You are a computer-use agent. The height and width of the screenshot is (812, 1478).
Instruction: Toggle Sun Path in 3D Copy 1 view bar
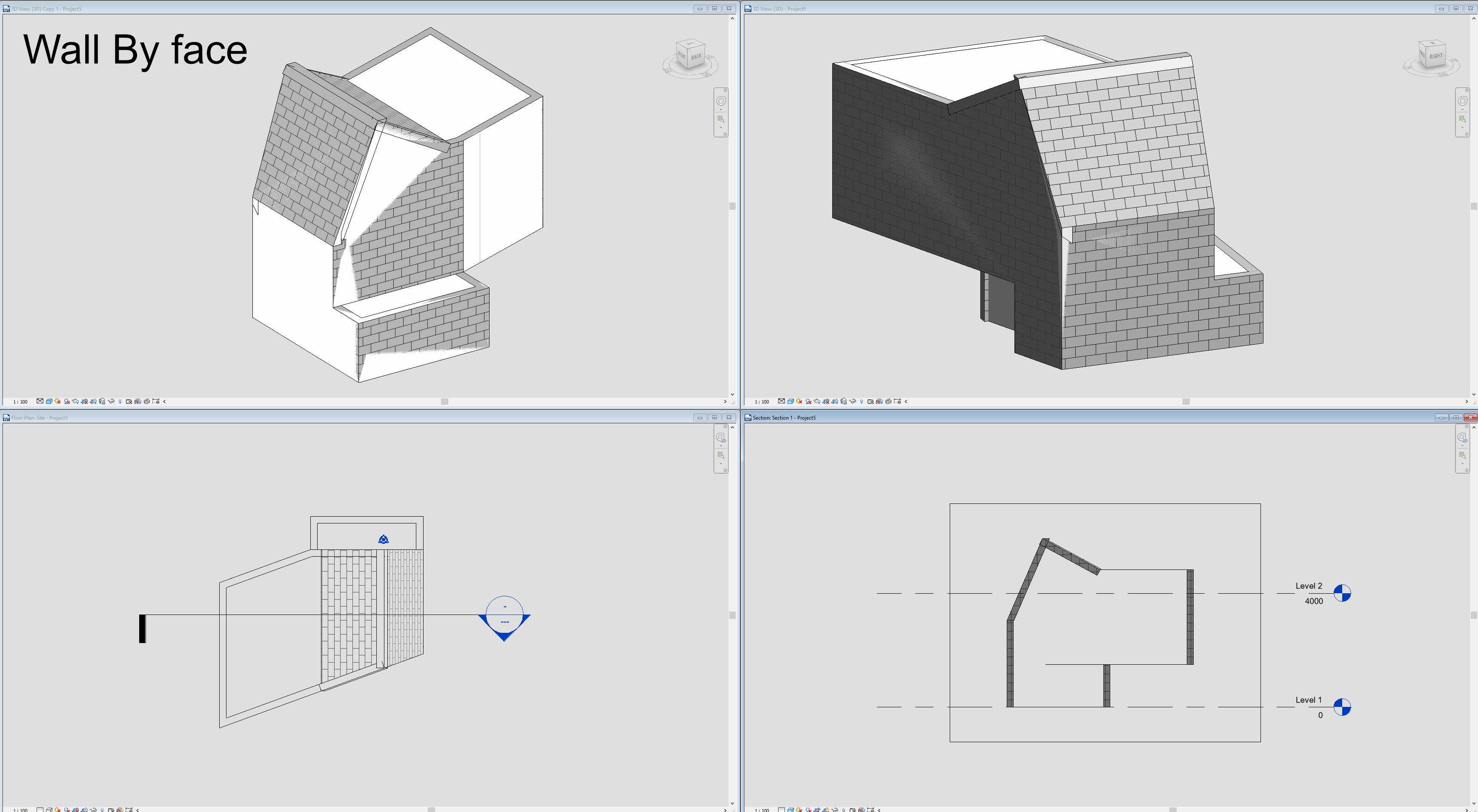pyautogui.click(x=57, y=401)
